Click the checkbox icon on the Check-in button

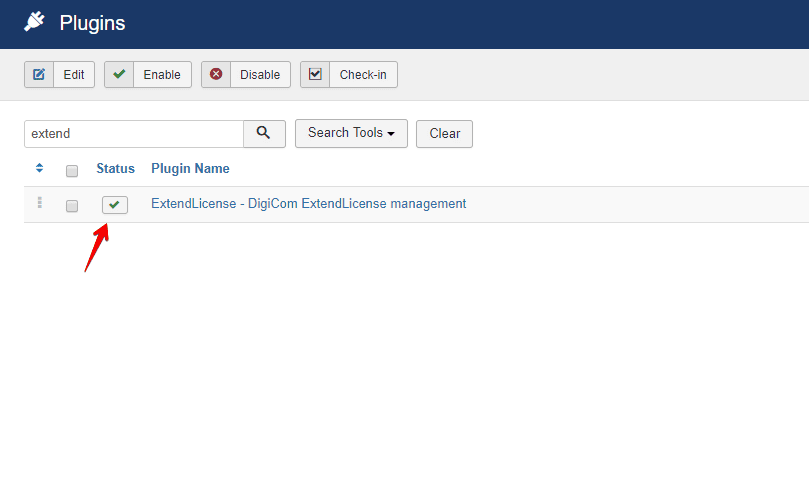[315, 75]
